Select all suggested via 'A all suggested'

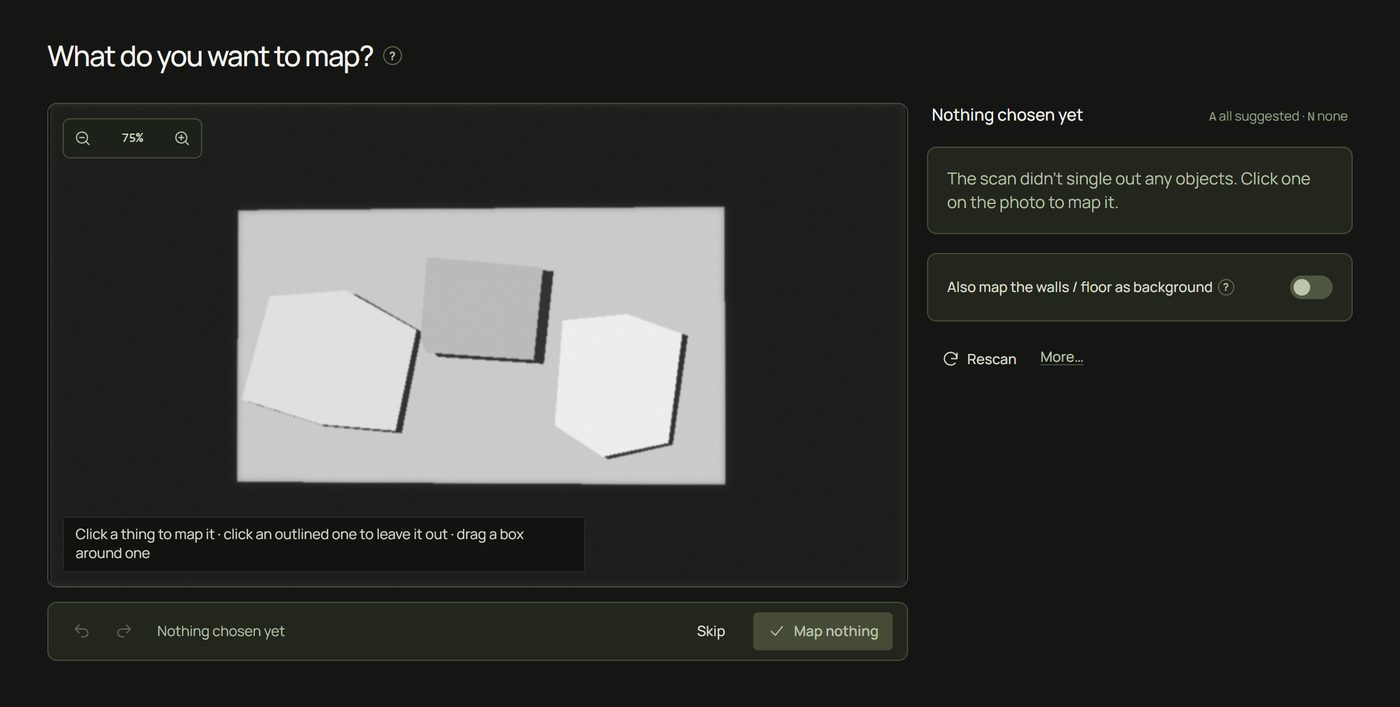(1254, 116)
